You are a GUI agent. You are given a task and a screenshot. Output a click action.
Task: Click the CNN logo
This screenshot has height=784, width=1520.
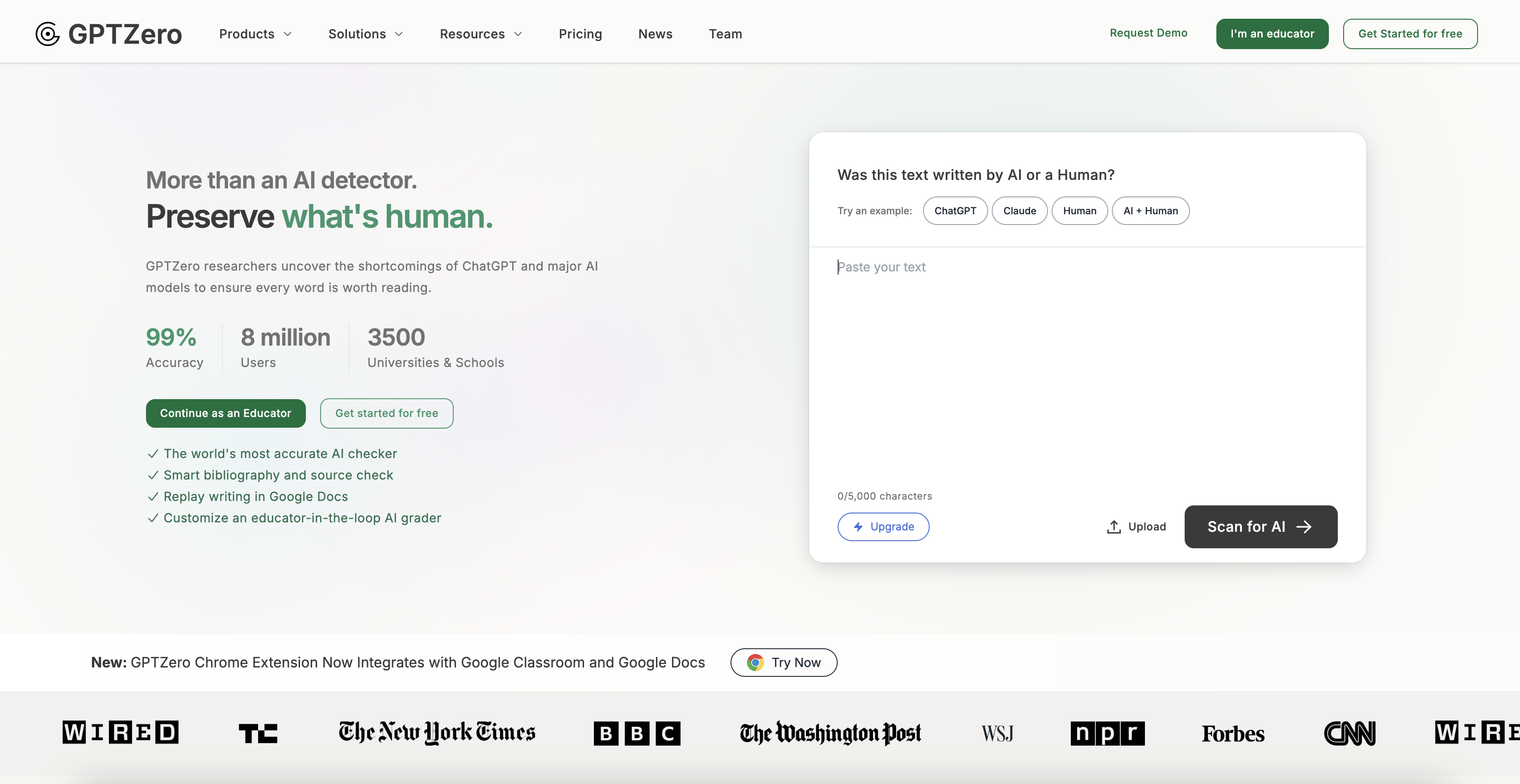(1349, 733)
